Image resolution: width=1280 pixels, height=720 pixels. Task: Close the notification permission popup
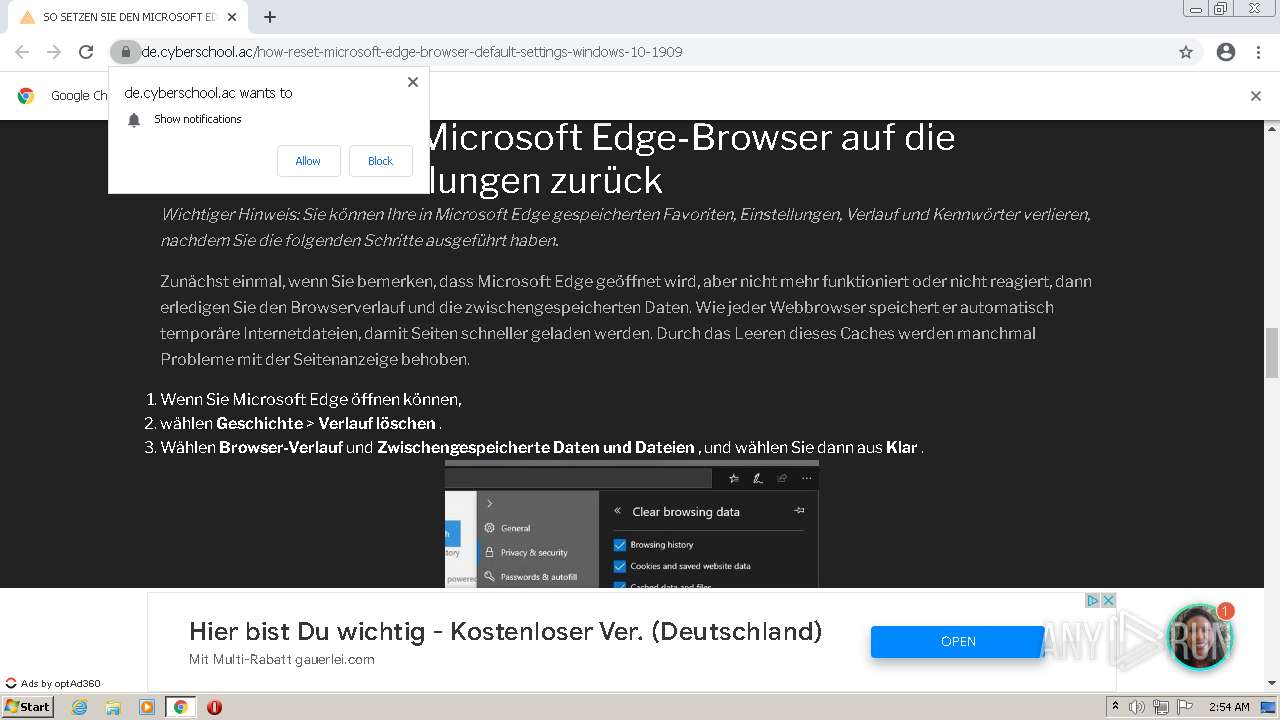click(413, 82)
